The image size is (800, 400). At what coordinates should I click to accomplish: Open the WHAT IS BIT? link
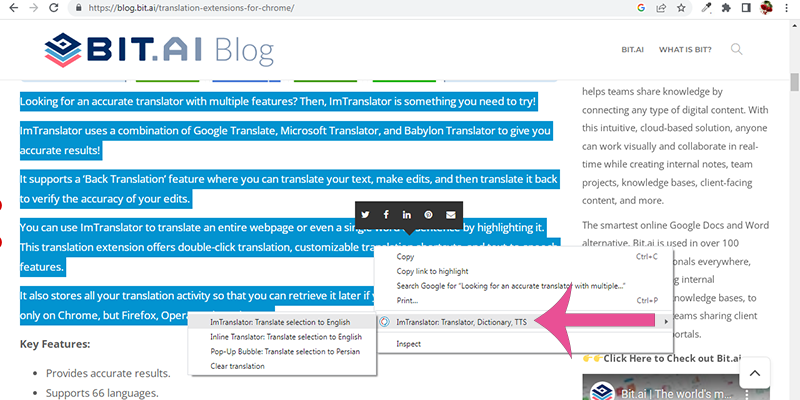pos(684,49)
